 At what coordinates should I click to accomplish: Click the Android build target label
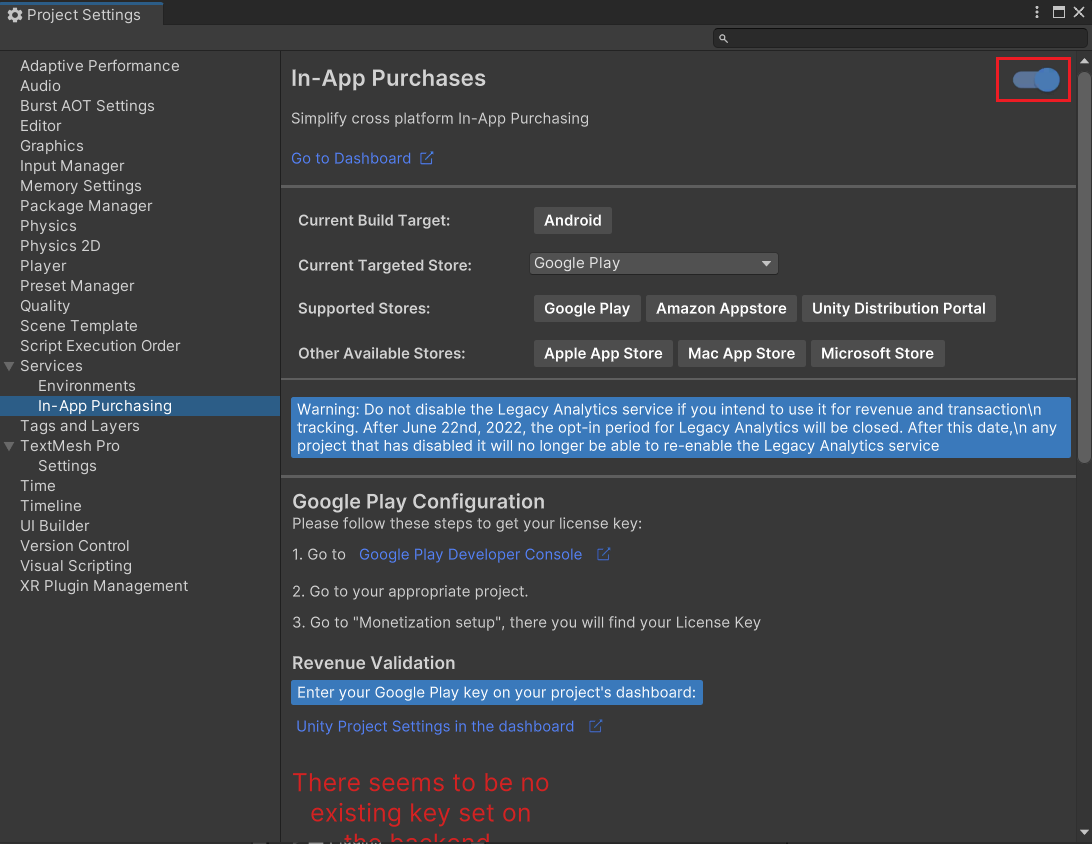pos(572,220)
